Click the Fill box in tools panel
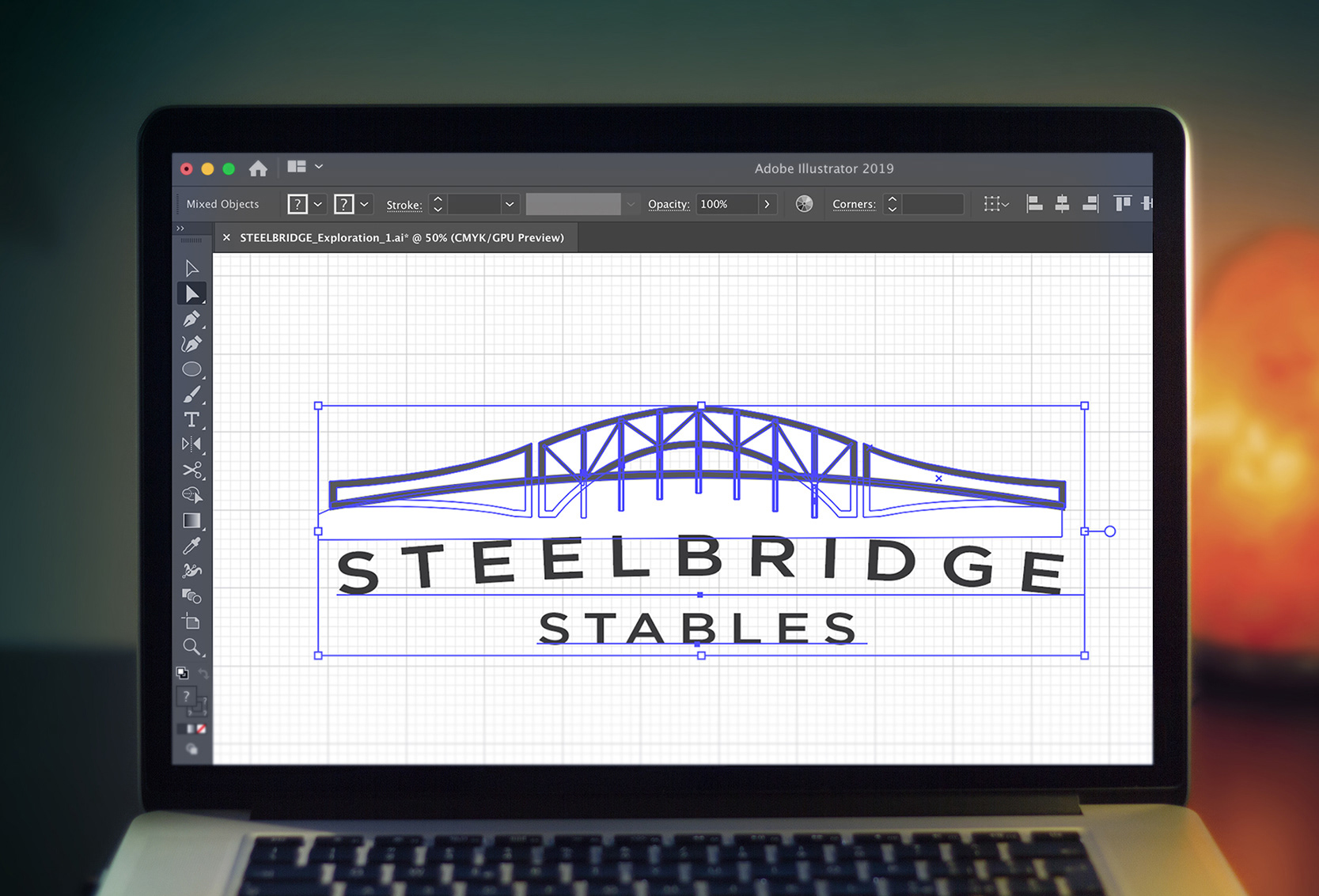 tap(186, 696)
